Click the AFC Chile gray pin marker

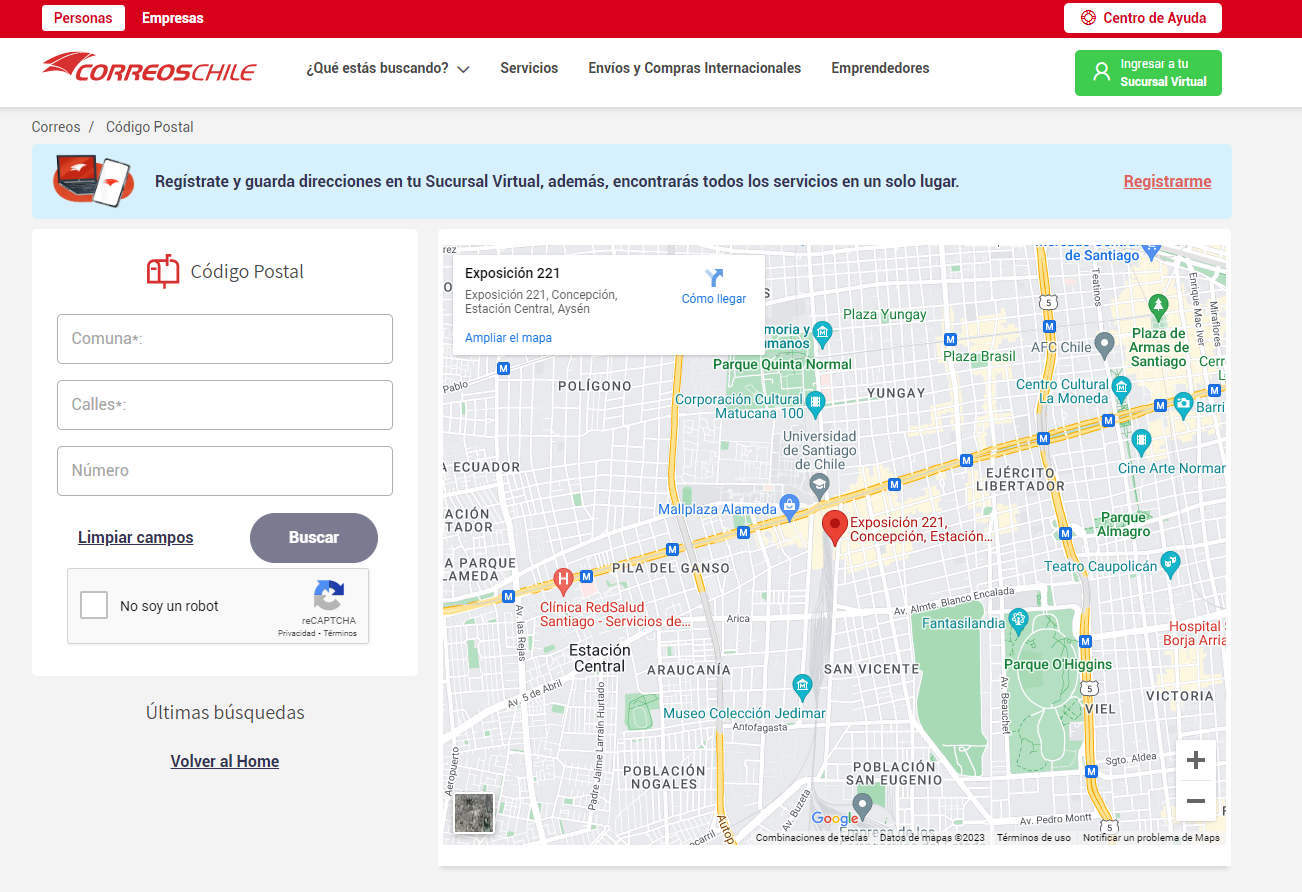pyautogui.click(x=1104, y=345)
